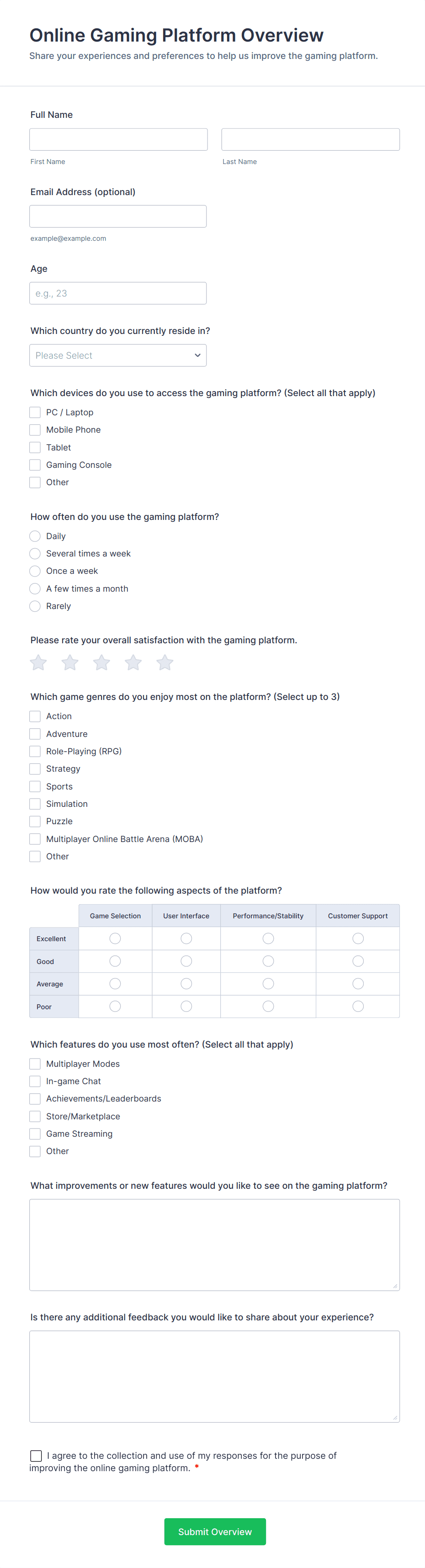Select Role-Playing (RPG) genre checkbox

(x=35, y=751)
